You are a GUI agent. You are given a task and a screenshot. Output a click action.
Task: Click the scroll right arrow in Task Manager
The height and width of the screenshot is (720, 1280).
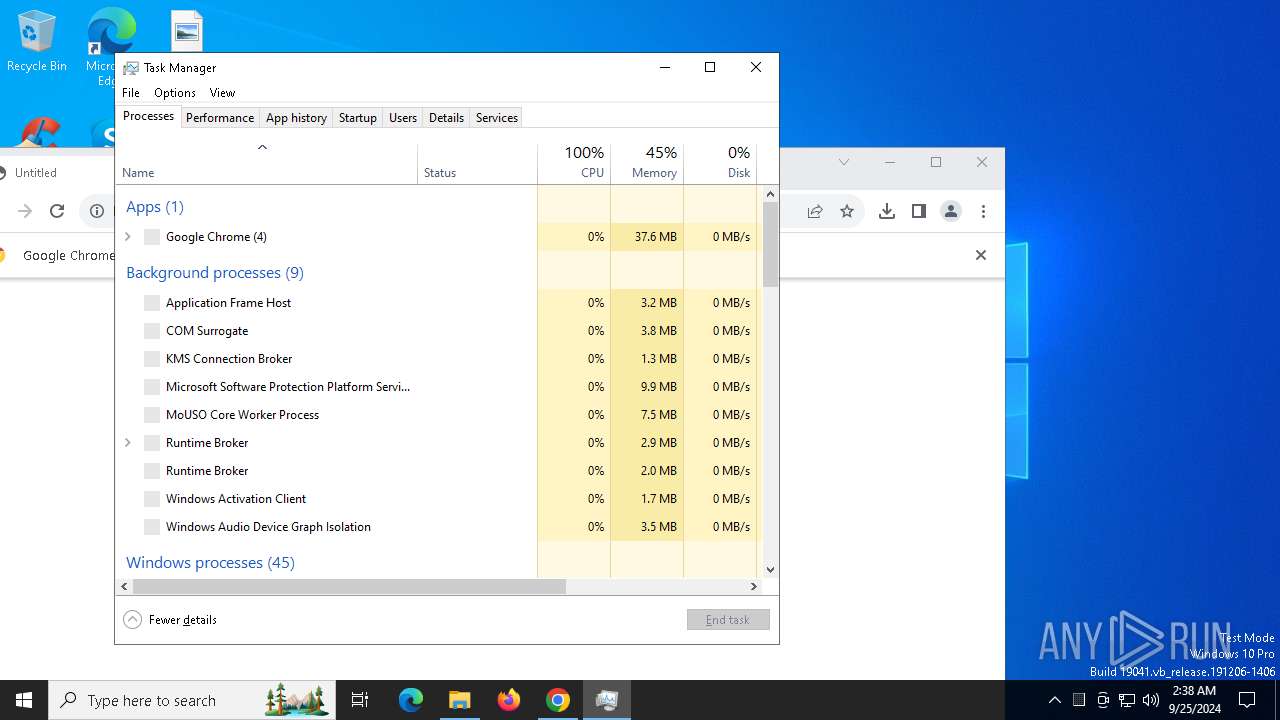point(755,587)
